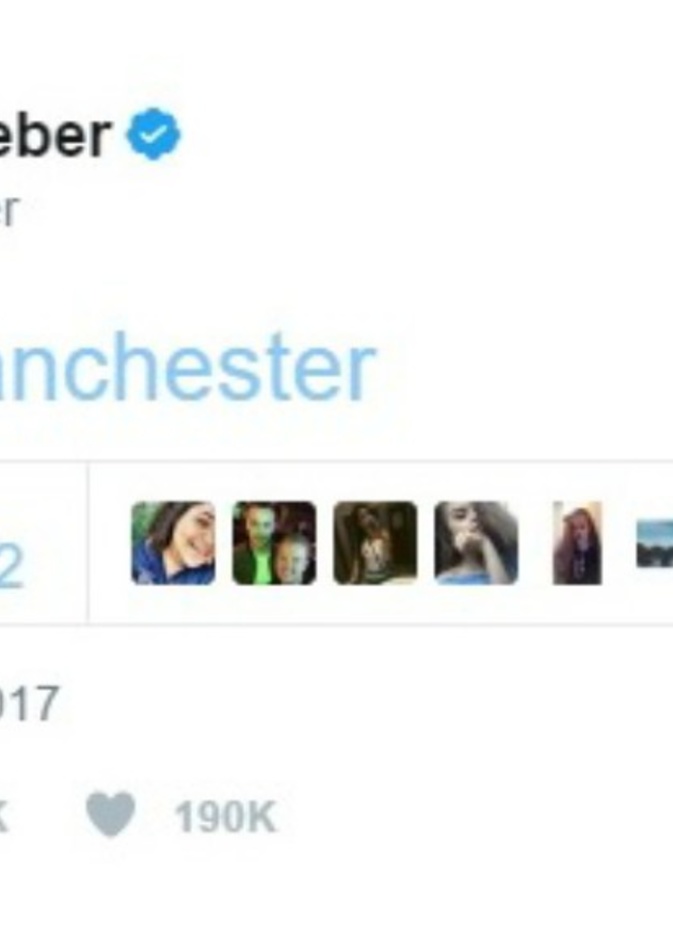
Task: Open the tweet timestamp ending in 017
Action: click(29, 704)
